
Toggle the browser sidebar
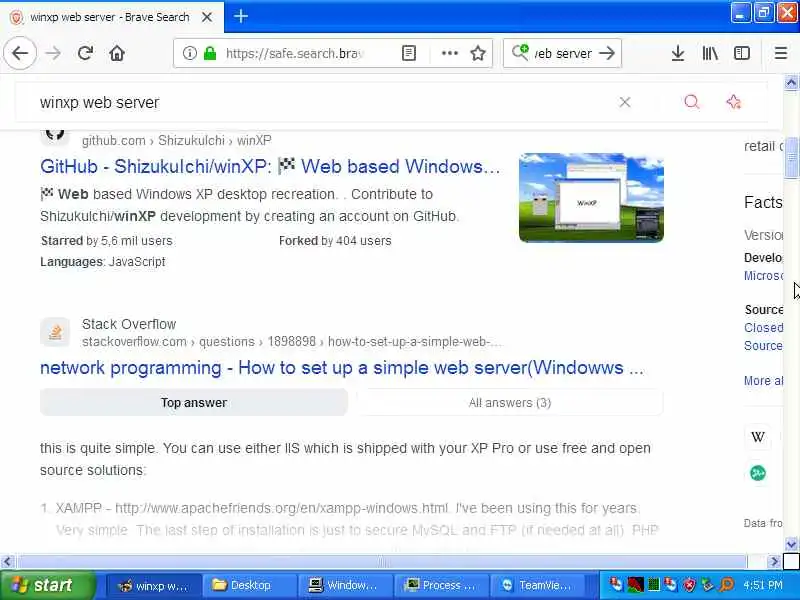[741, 53]
